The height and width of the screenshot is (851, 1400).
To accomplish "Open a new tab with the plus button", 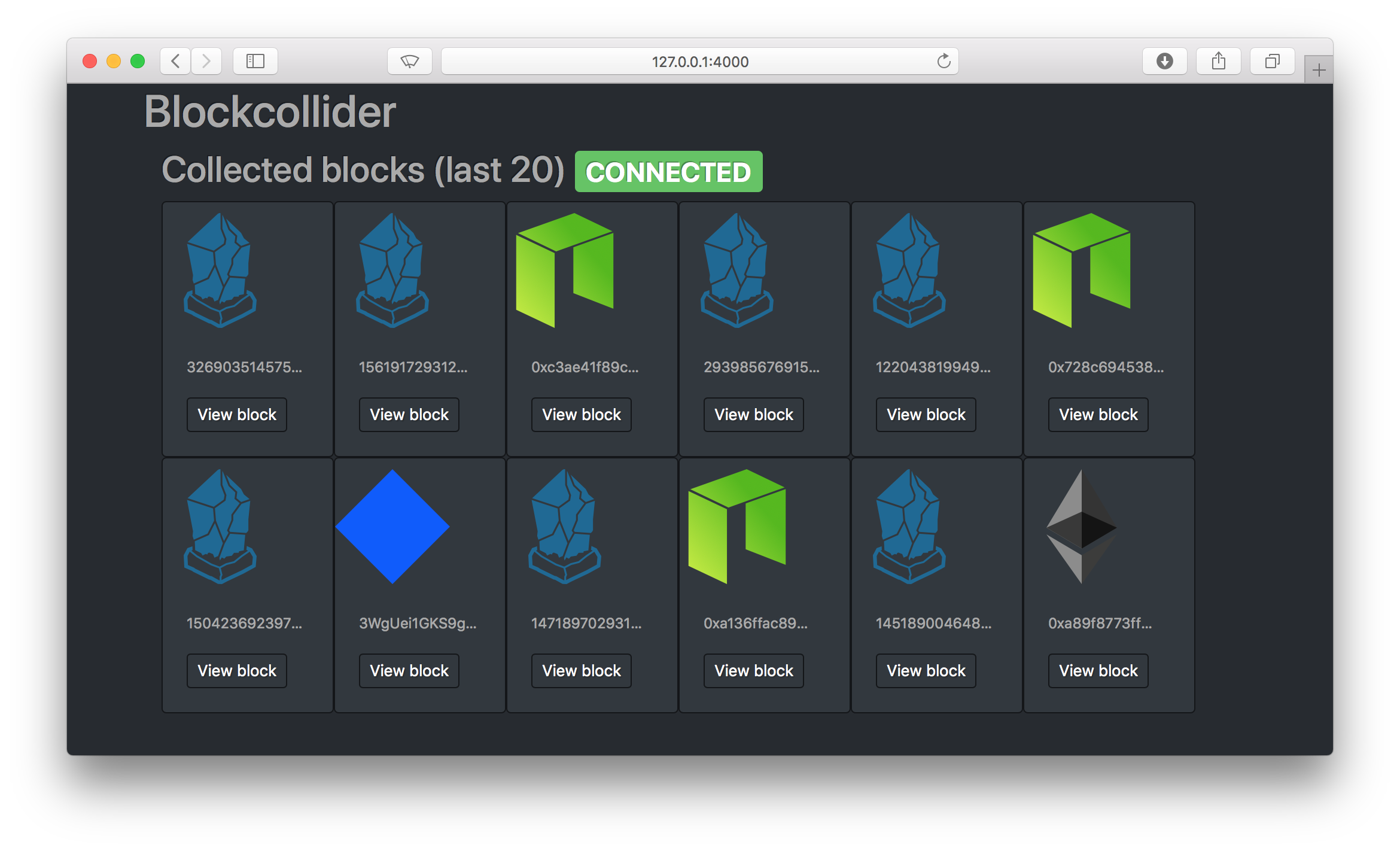I will (x=1319, y=71).
